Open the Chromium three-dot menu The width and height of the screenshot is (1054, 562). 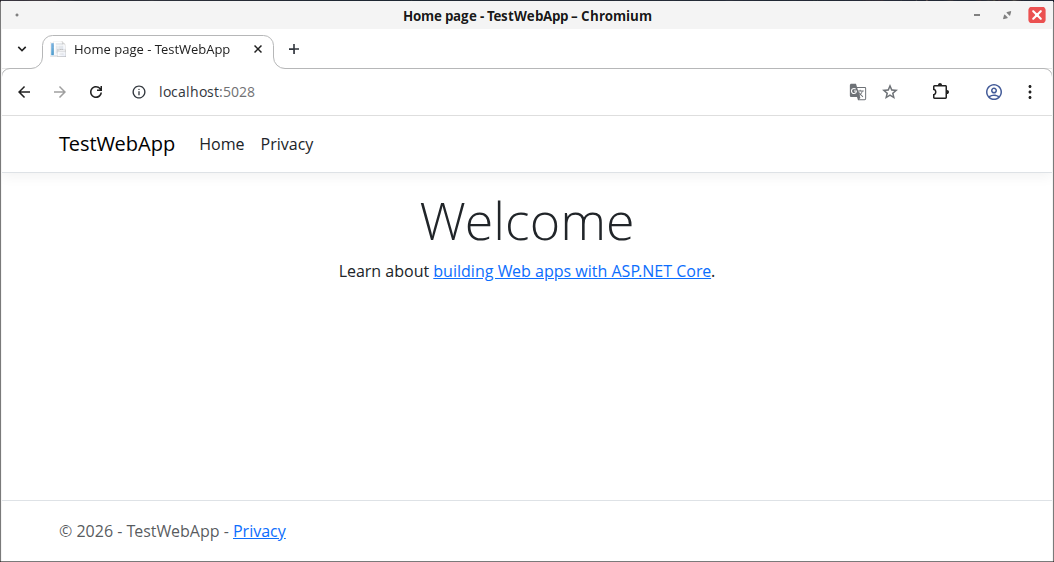click(x=1030, y=92)
